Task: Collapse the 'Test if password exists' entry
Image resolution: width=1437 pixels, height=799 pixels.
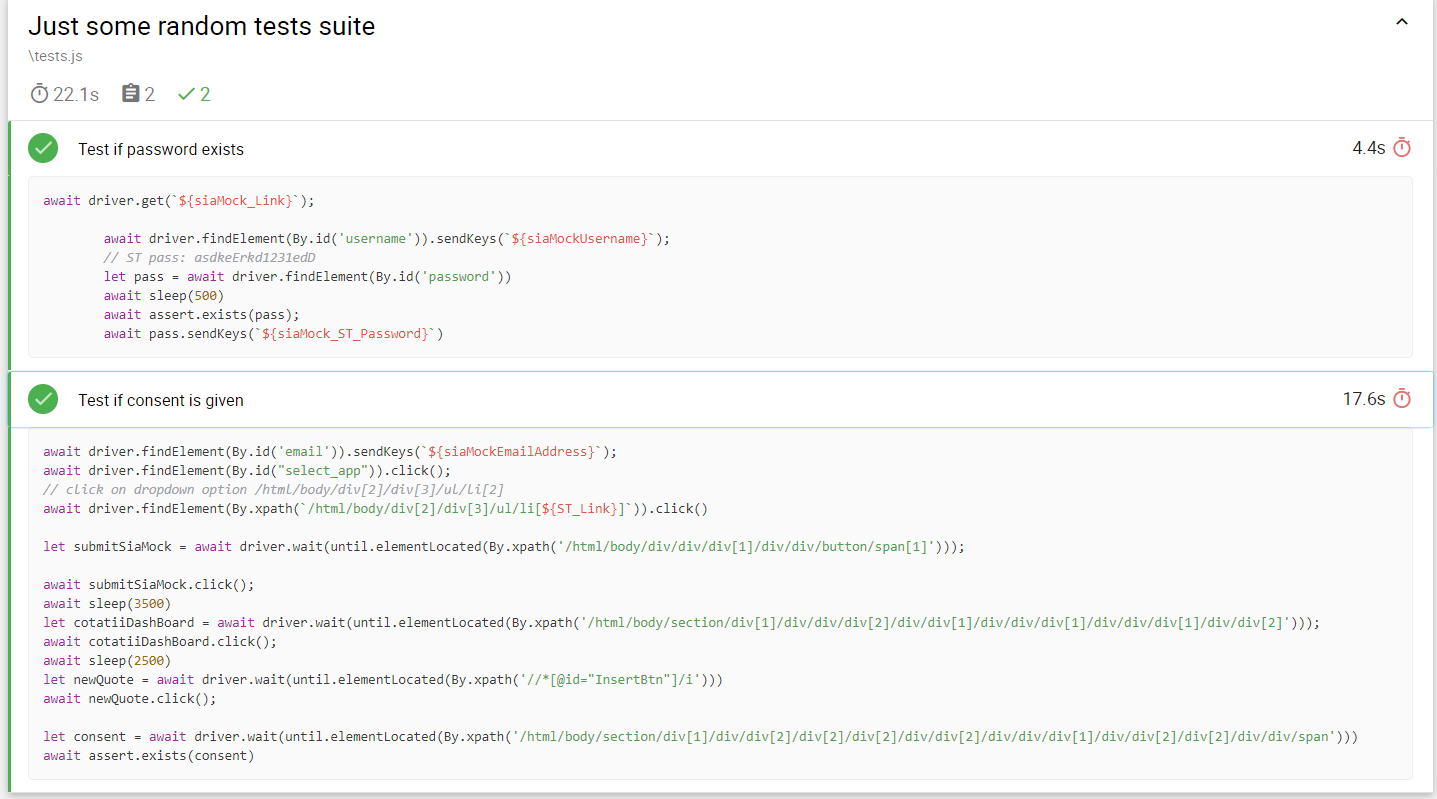Action: tap(700, 147)
